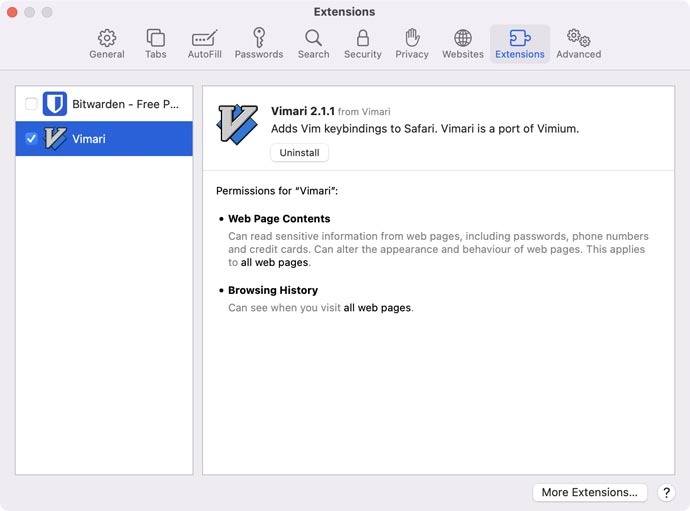
Task: Select the Passwords key icon
Action: (x=259, y=43)
